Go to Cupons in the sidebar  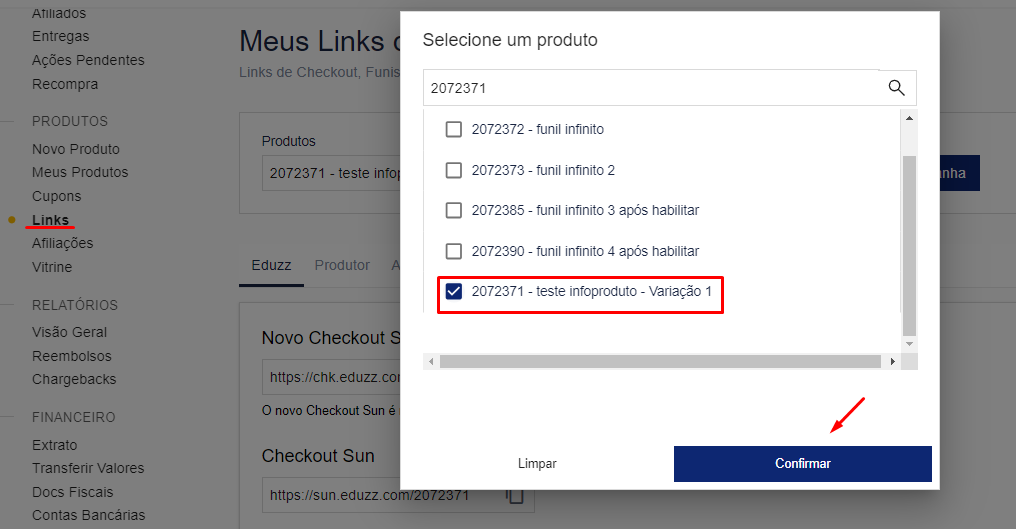point(56,196)
